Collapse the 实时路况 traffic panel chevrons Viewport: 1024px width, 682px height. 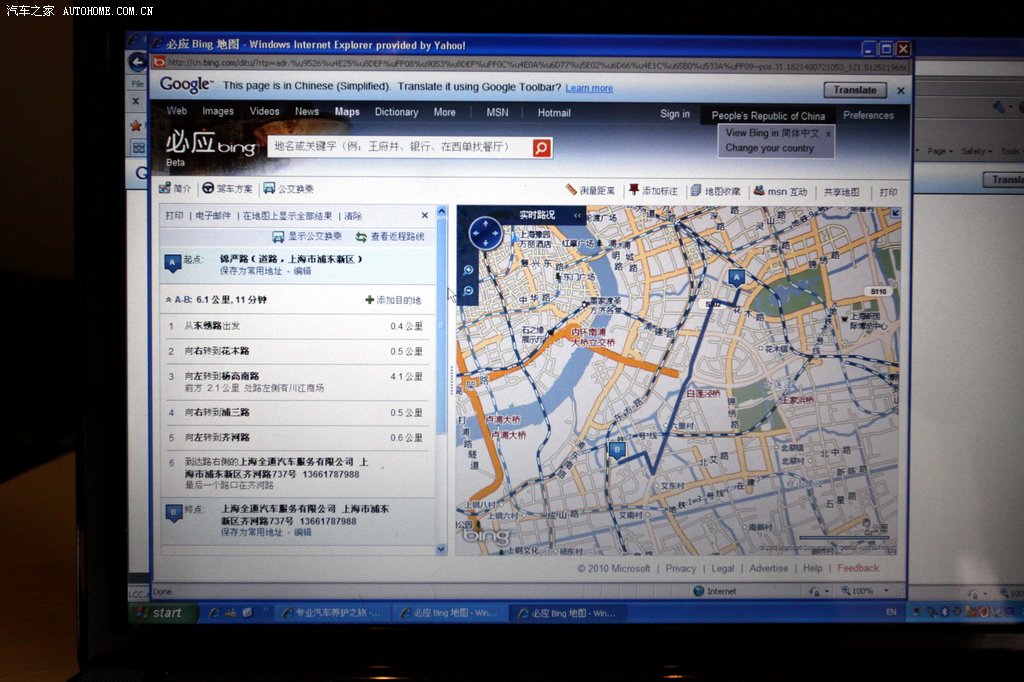tap(577, 215)
